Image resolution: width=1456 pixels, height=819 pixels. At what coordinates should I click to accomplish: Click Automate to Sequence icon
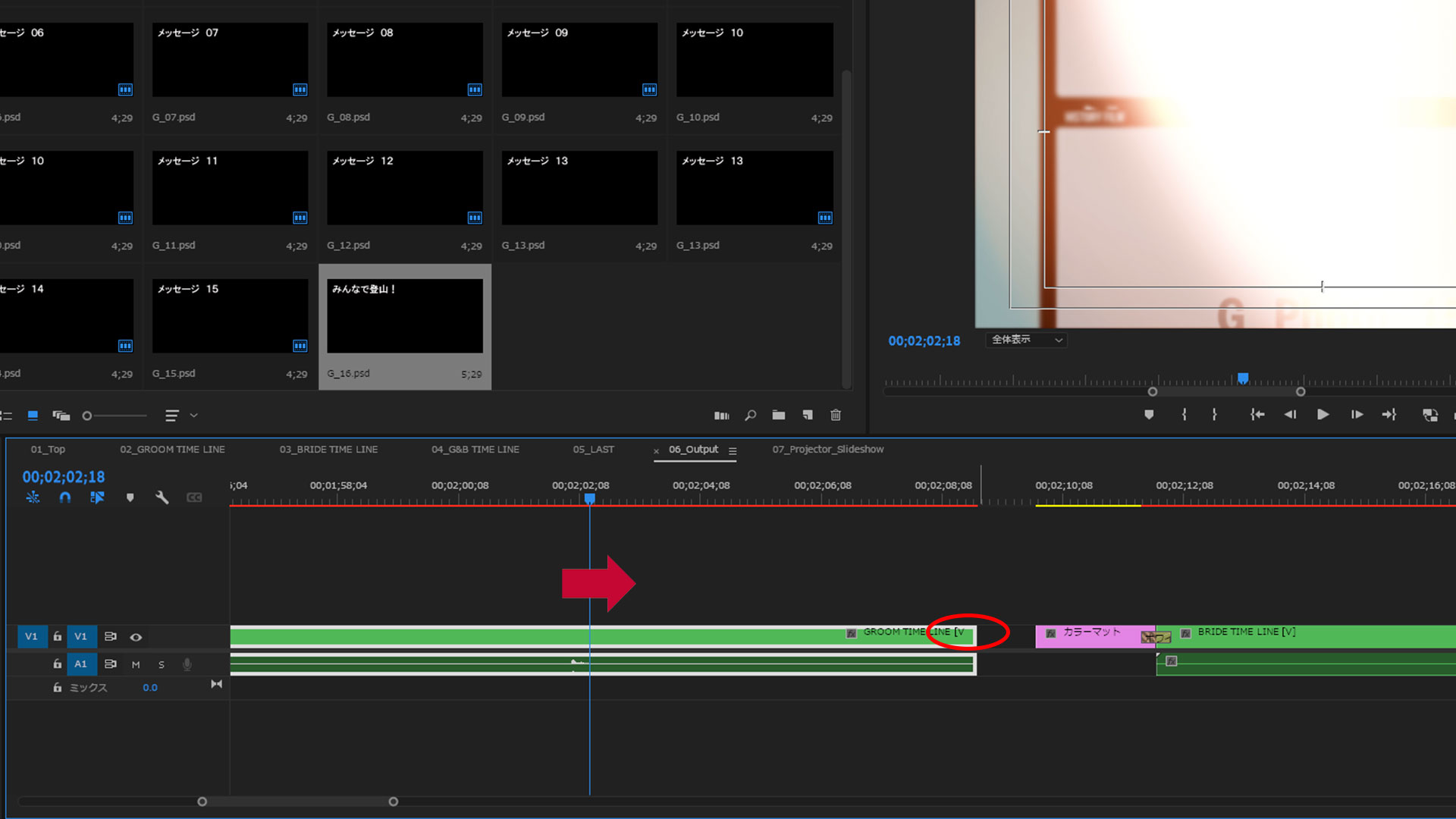(721, 416)
